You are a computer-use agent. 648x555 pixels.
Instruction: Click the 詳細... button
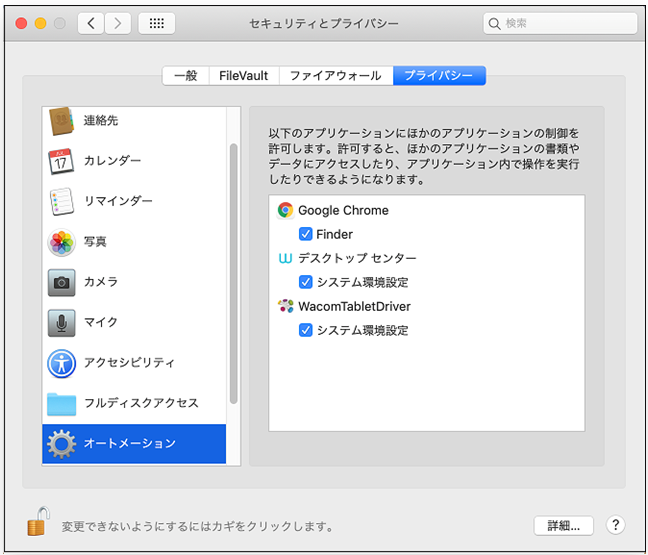click(x=564, y=526)
